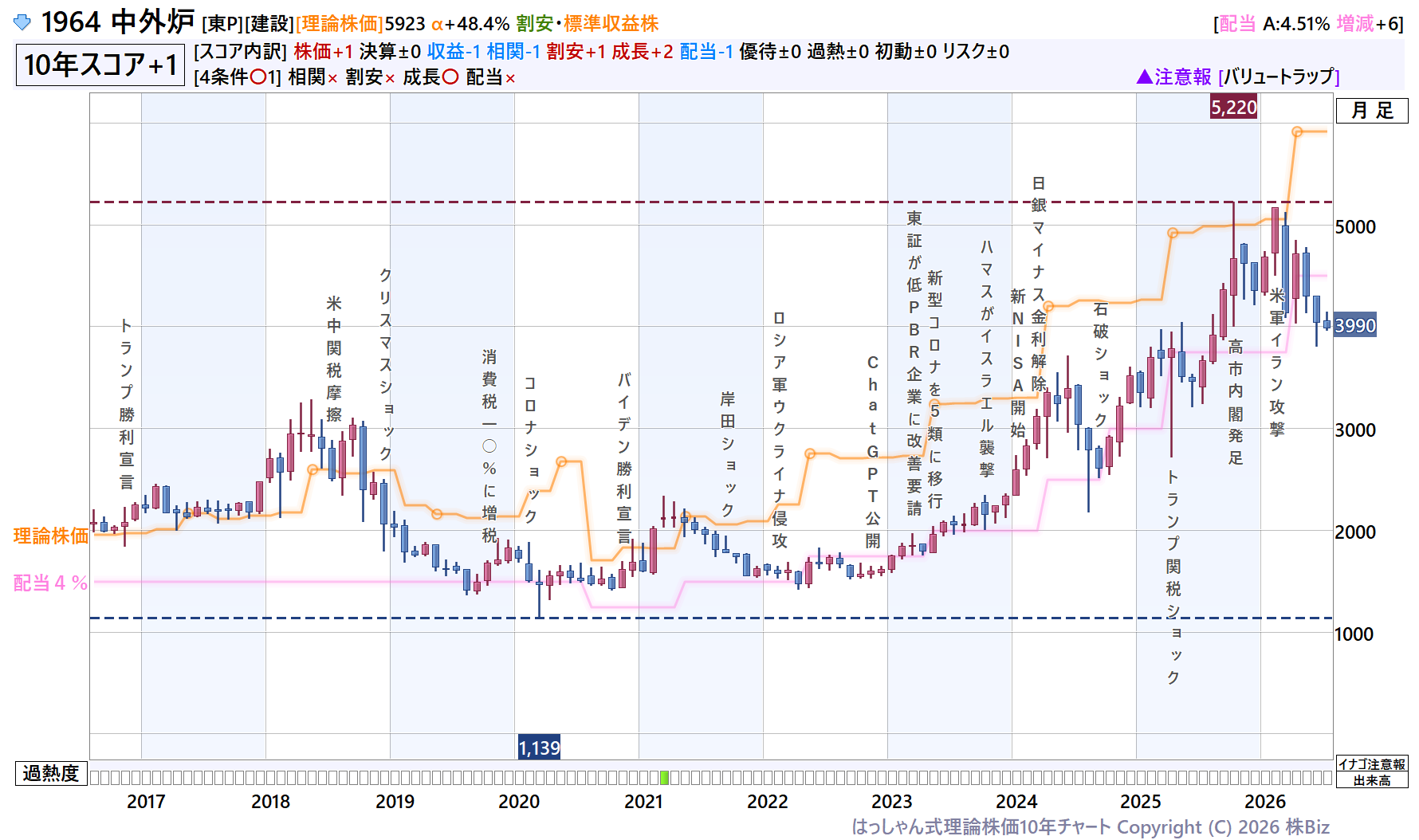The height and width of the screenshot is (840, 1419).
Task: Click the blue diamond icon beside 1964
Action: [22, 22]
